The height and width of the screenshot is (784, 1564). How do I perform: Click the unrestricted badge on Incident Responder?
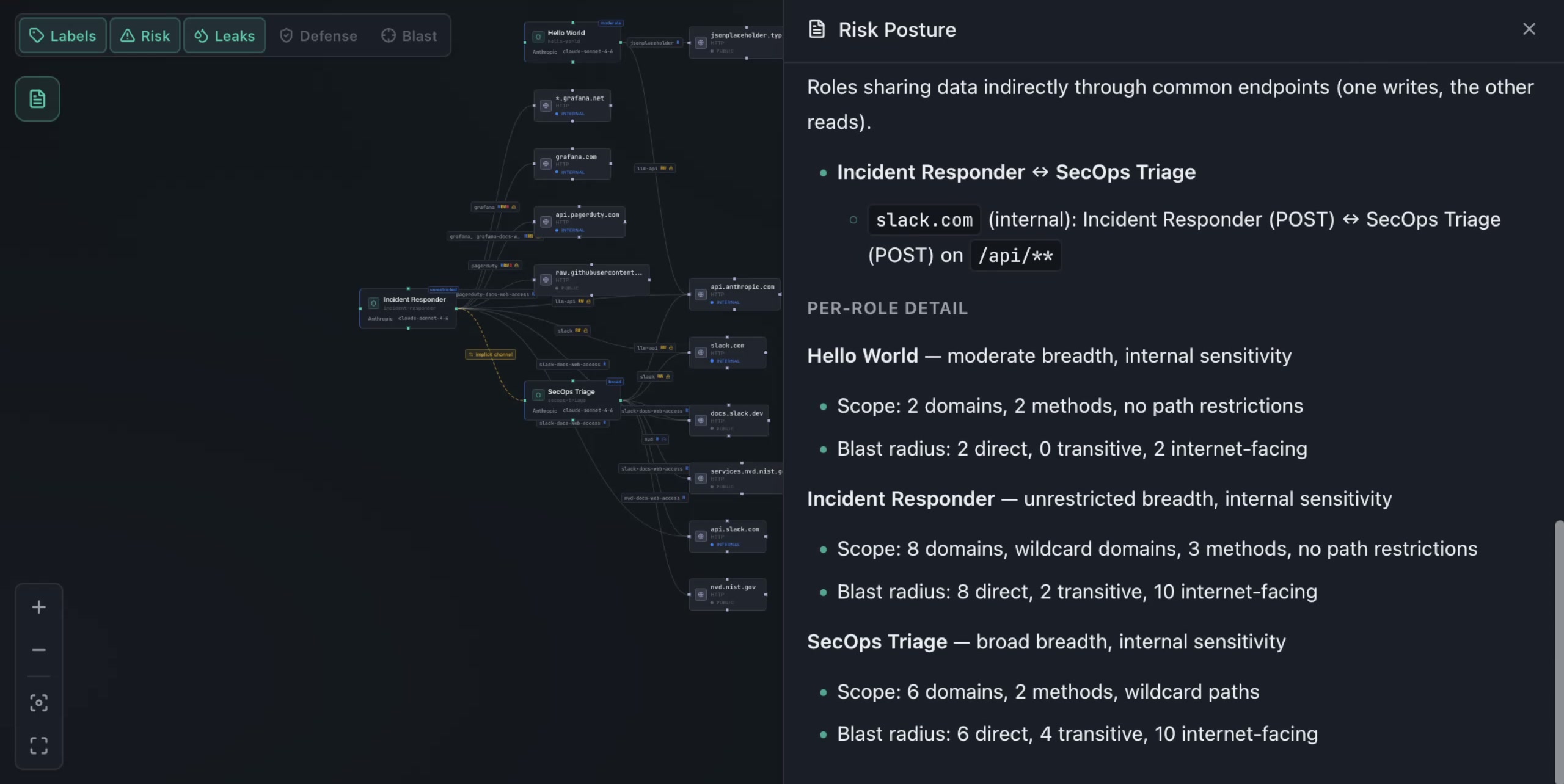coord(444,289)
